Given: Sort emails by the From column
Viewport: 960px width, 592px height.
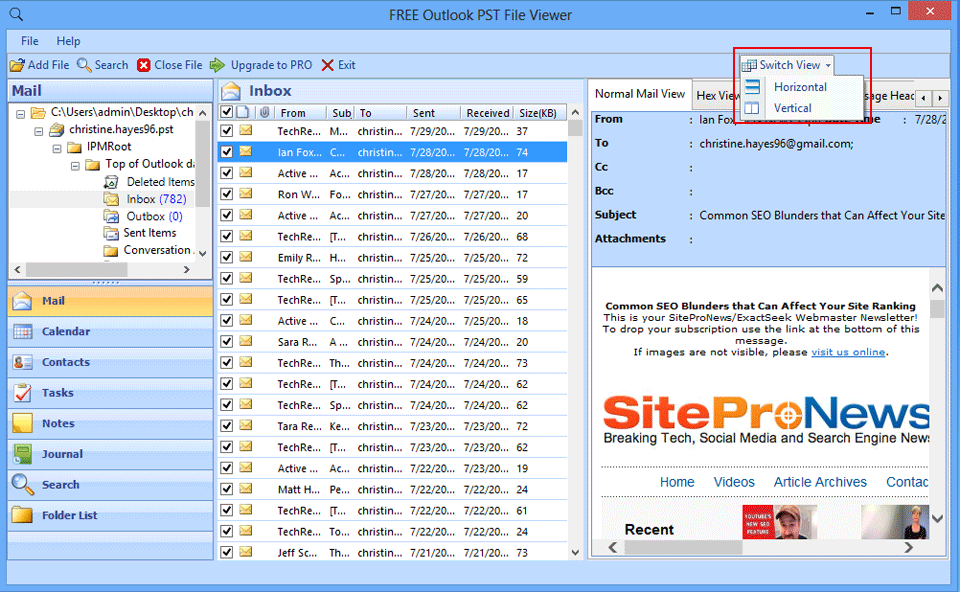Looking at the screenshot, I should (x=300, y=113).
